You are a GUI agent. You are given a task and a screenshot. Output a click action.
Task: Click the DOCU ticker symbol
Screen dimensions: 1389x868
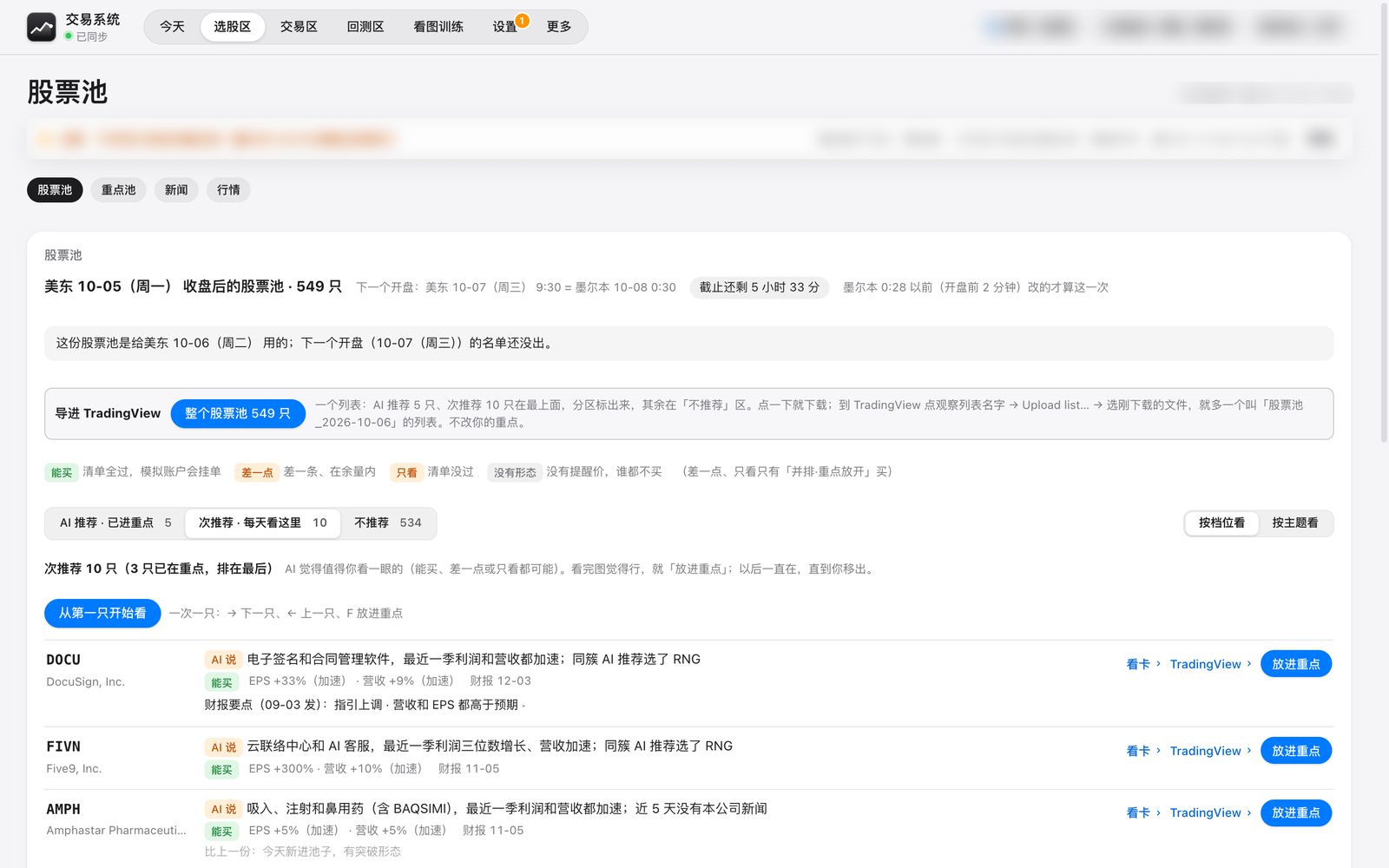tap(63, 660)
